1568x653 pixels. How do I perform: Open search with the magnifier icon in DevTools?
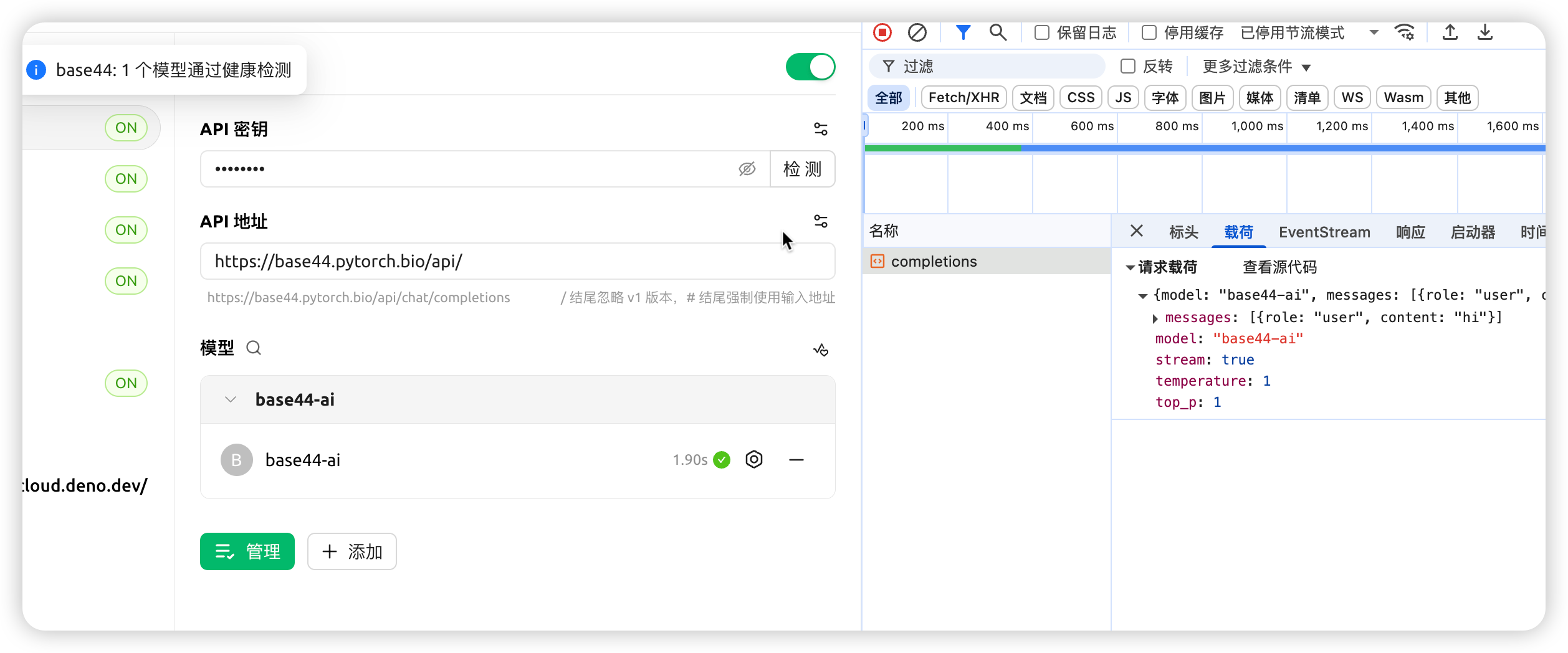tap(998, 32)
